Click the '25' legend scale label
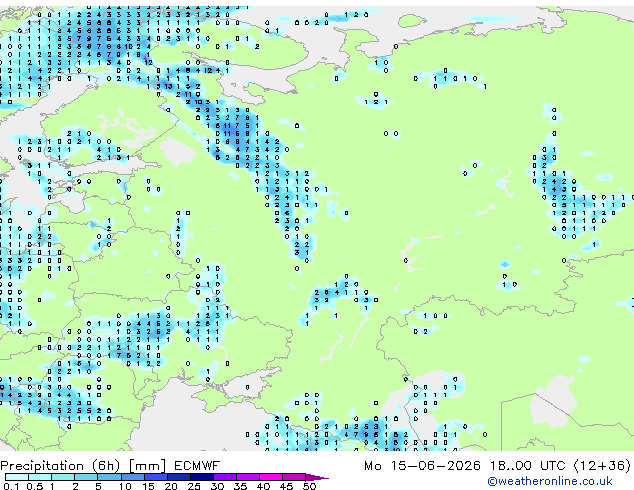 194,486
